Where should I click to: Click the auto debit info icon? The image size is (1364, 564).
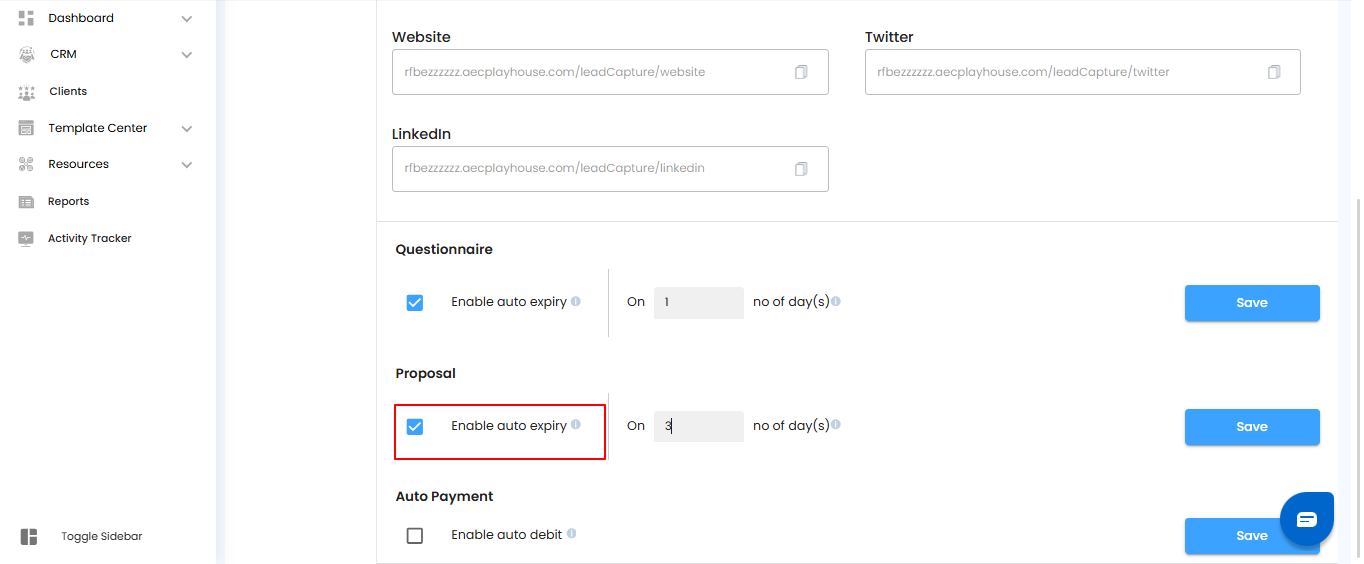572,534
